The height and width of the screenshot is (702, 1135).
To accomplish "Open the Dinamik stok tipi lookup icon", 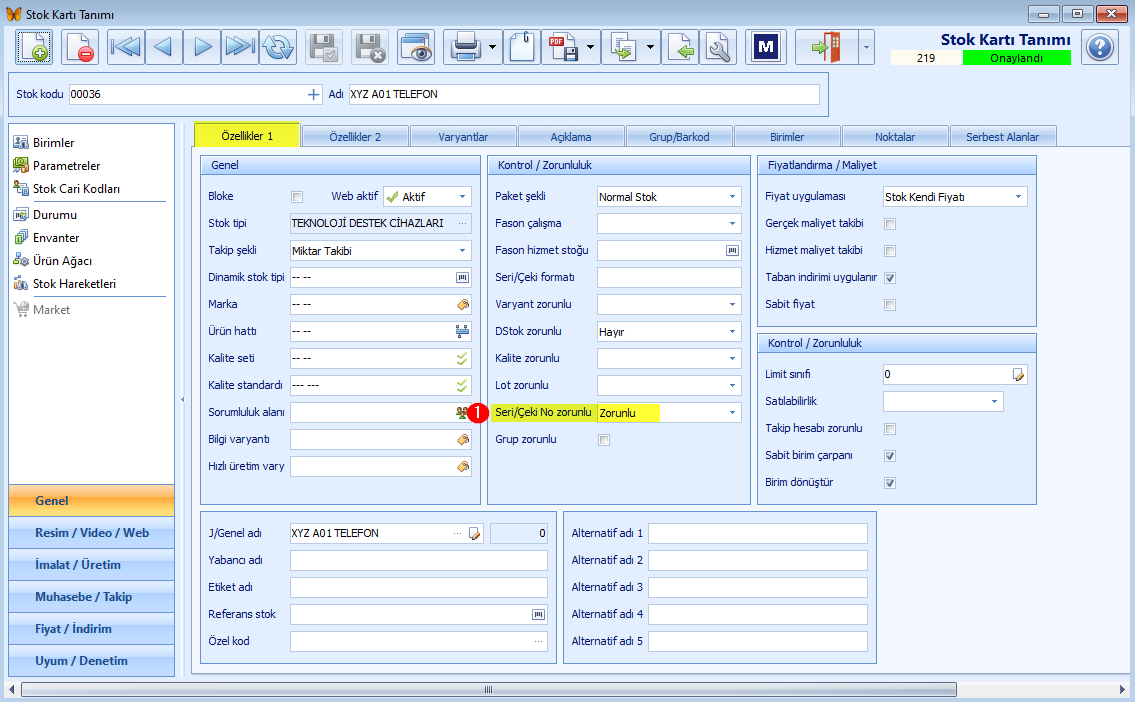I will pos(463,277).
